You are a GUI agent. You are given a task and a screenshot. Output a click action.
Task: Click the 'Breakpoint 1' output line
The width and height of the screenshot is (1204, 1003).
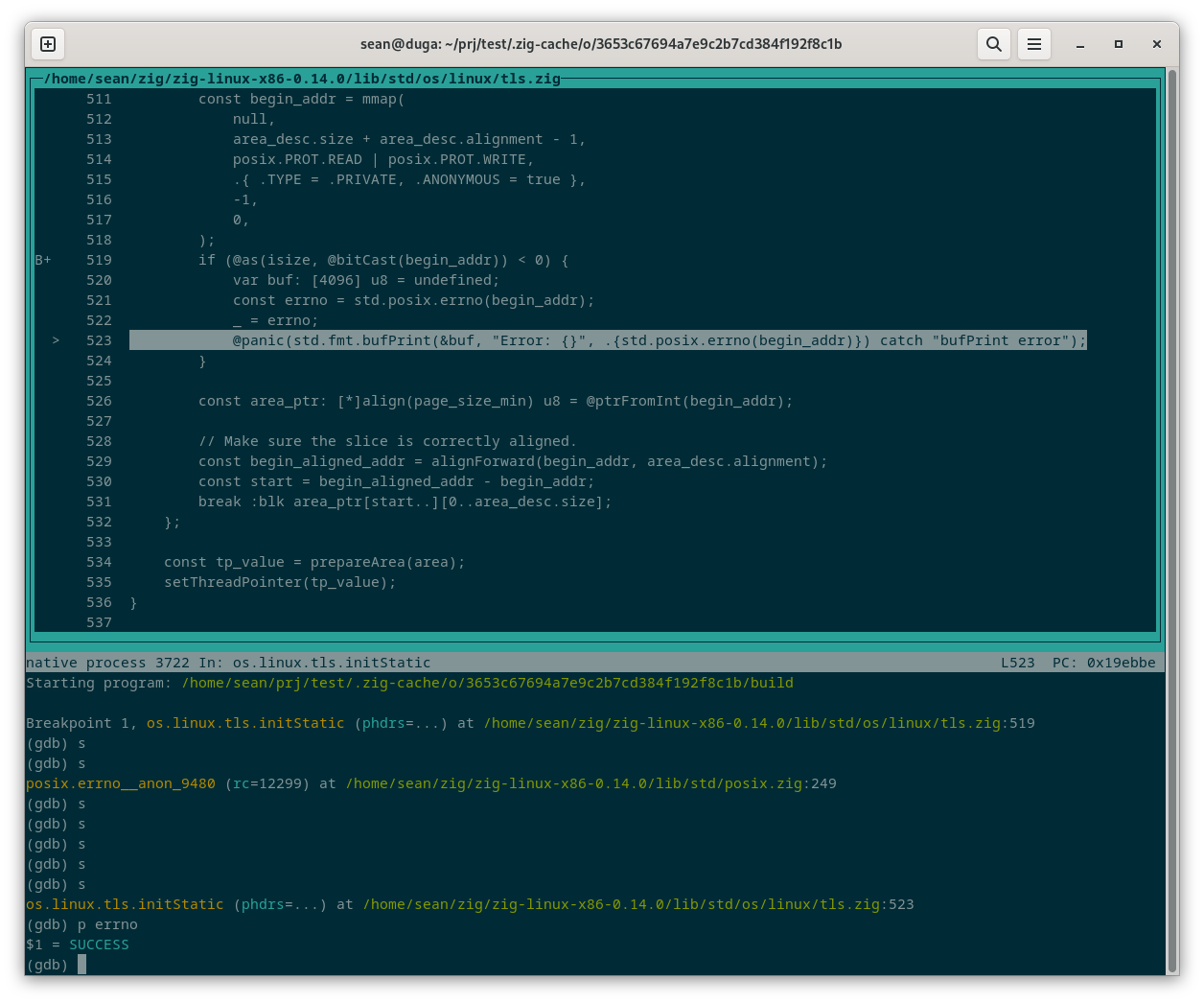[x=530, y=723]
